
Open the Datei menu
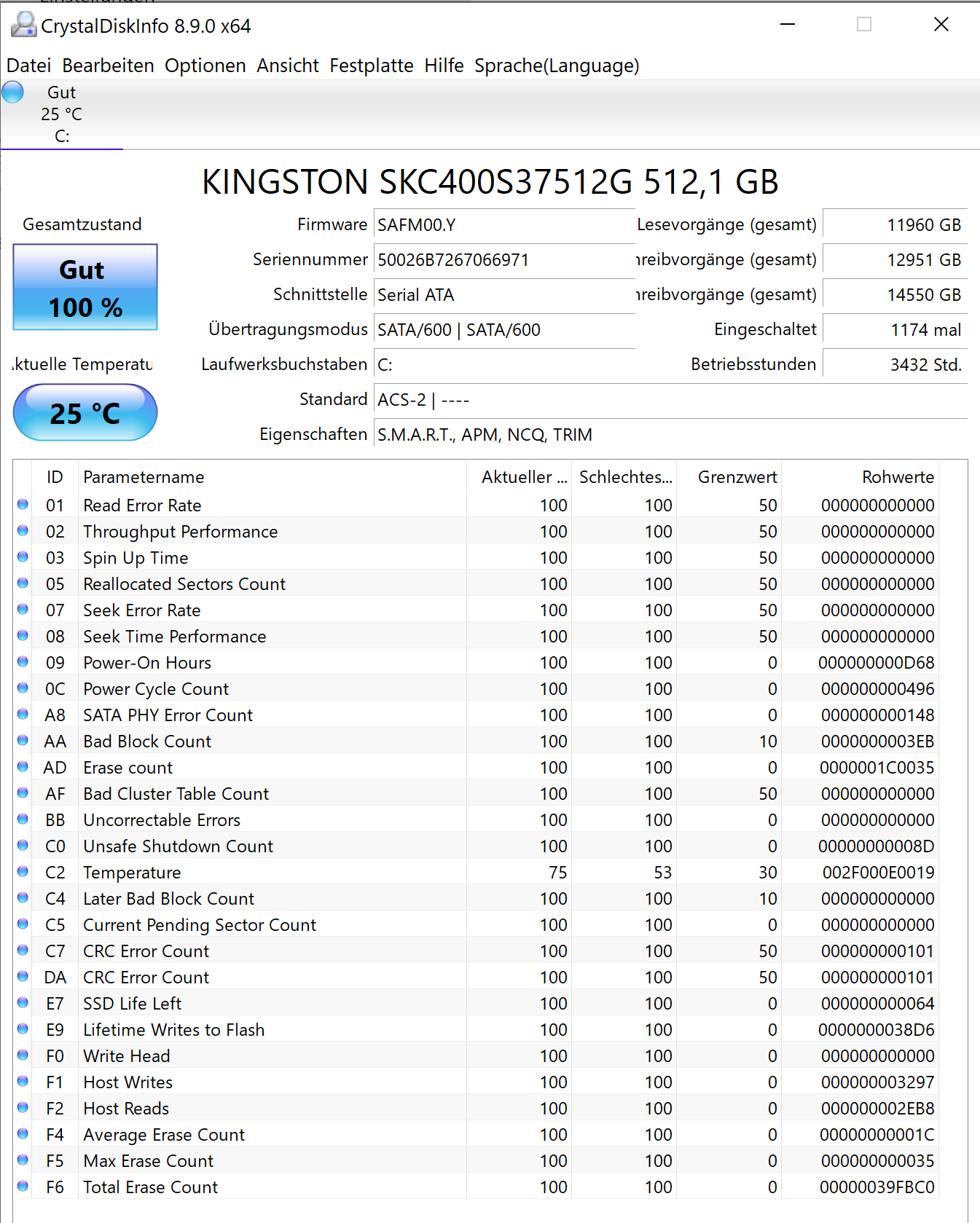[28, 66]
